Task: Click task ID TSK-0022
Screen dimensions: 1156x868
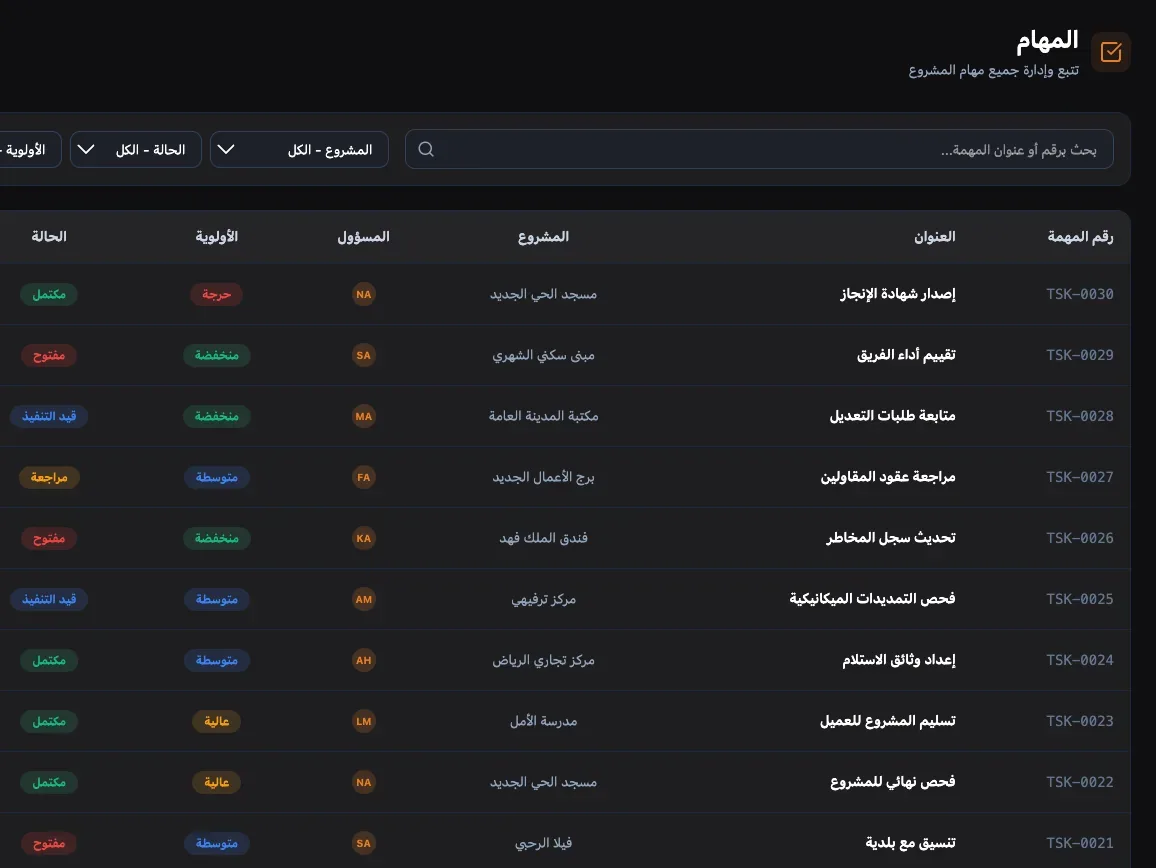Action: 1079,782
